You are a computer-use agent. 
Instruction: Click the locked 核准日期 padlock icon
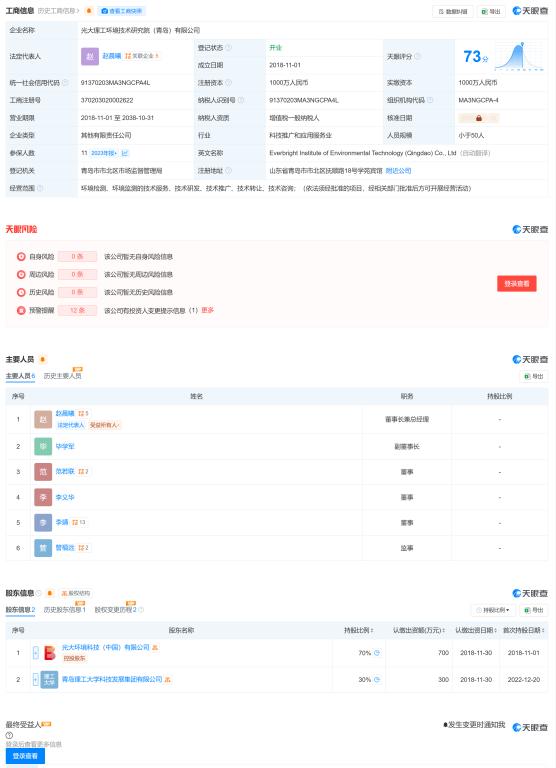coord(479,118)
